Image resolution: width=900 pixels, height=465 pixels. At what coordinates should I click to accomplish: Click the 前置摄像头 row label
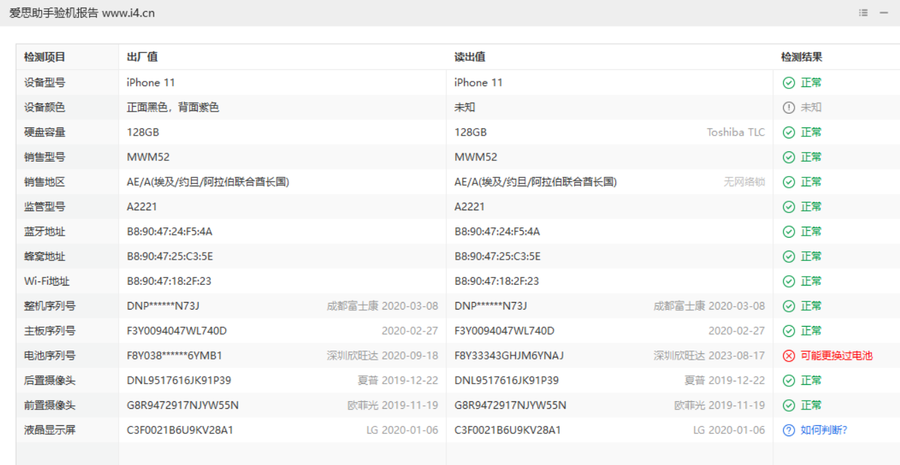49,405
